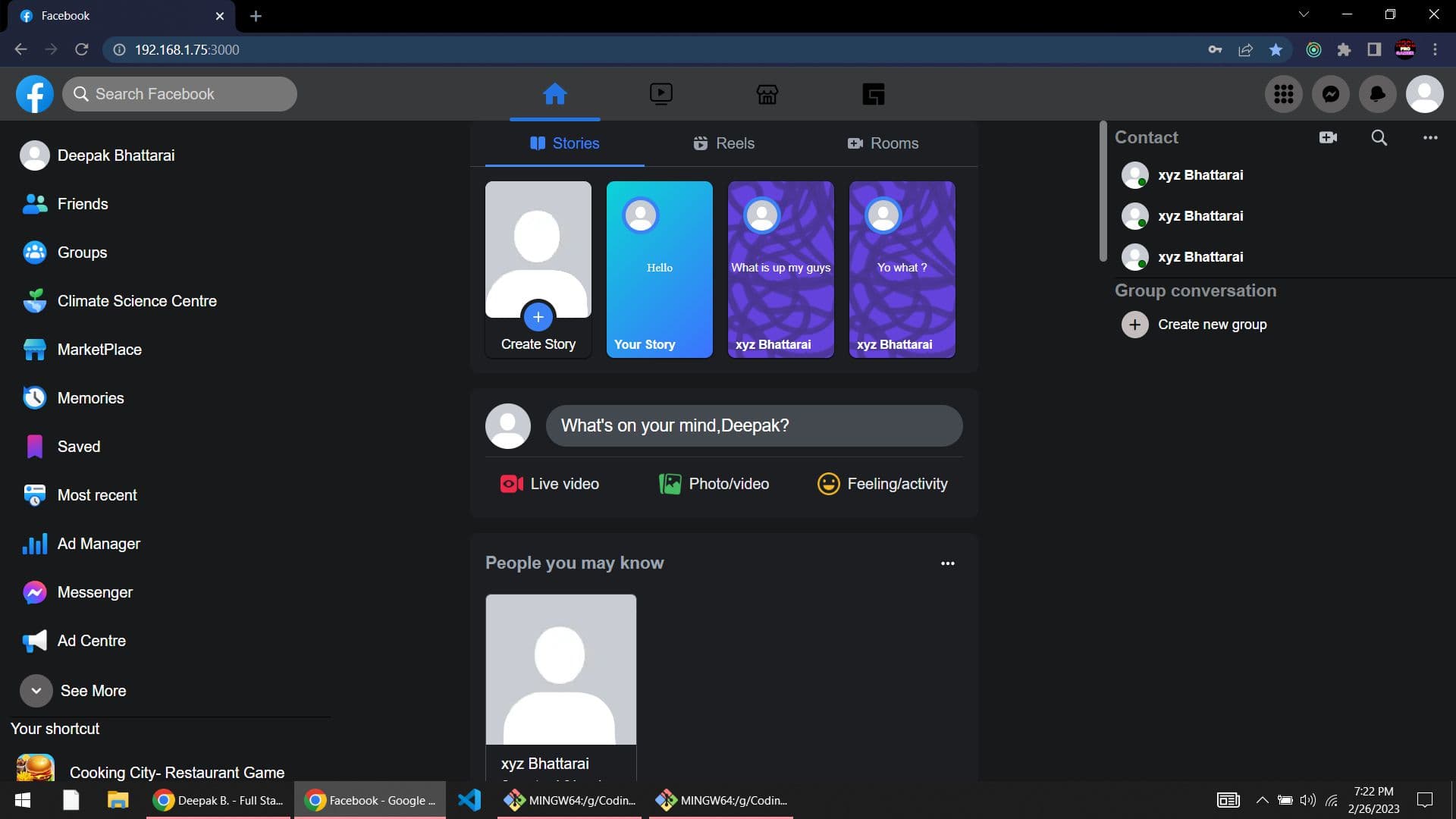This screenshot has height=819, width=1456.
Task: Click the password key icon in address bar
Action: coord(1215,49)
